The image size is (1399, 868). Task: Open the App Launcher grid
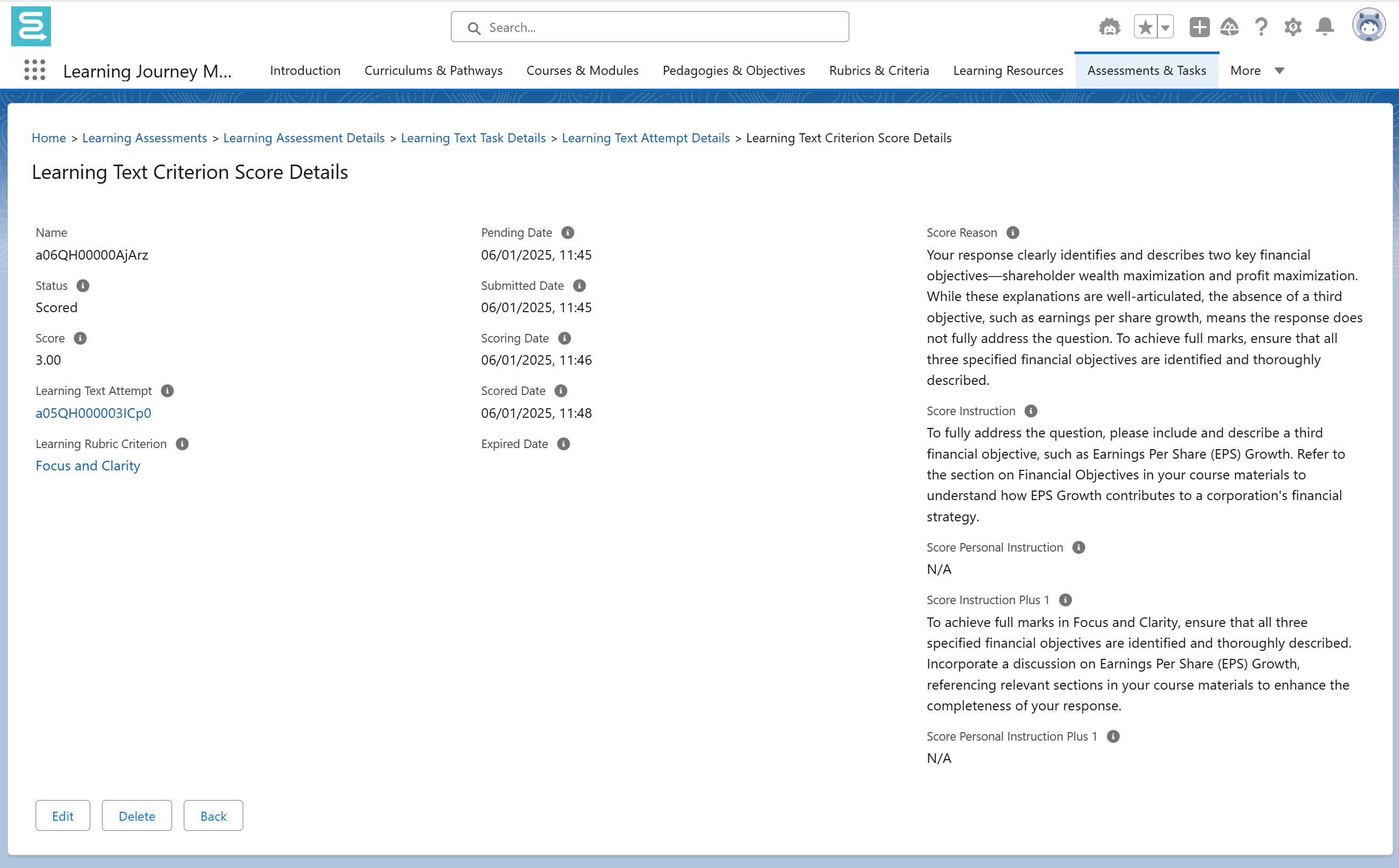click(x=35, y=70)
